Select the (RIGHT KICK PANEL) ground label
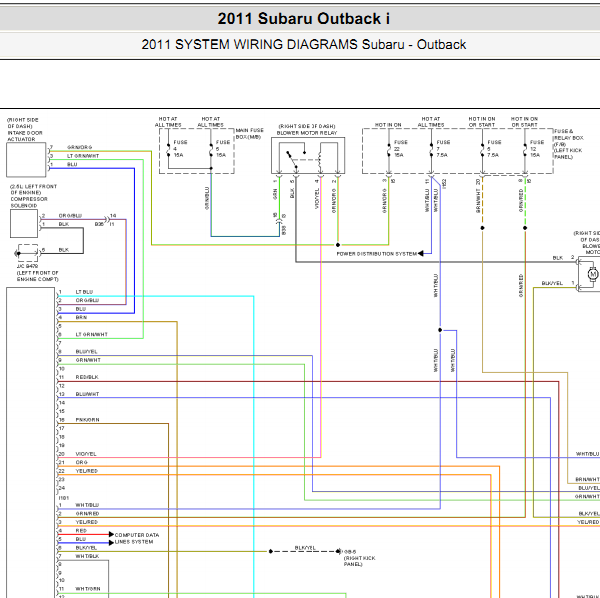 pyautogui.click(x=359, y=561)
